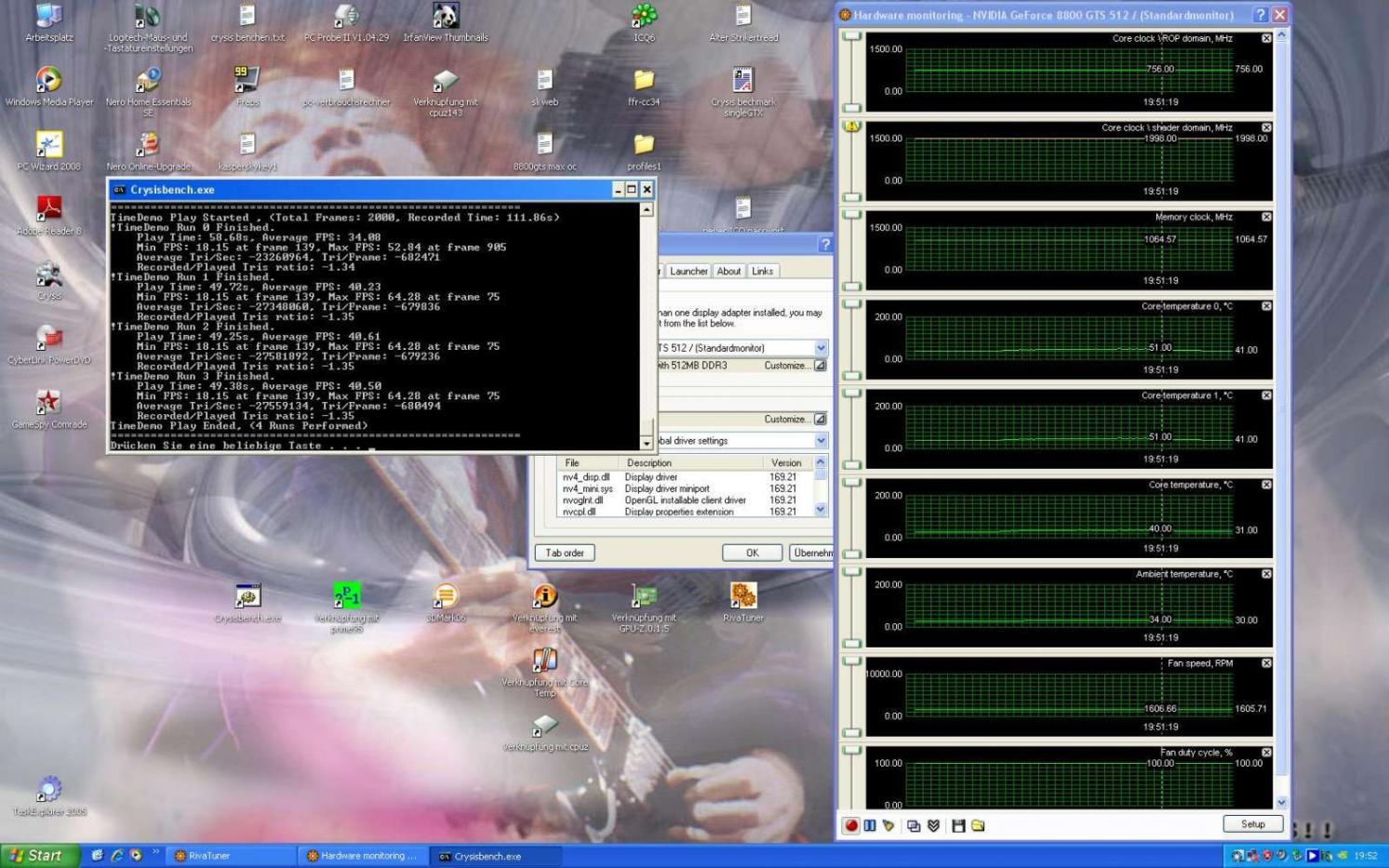
Task: Open IrfanView Thumbnails desktop icon
Action: pyautogui.click(x=446, y=22)
